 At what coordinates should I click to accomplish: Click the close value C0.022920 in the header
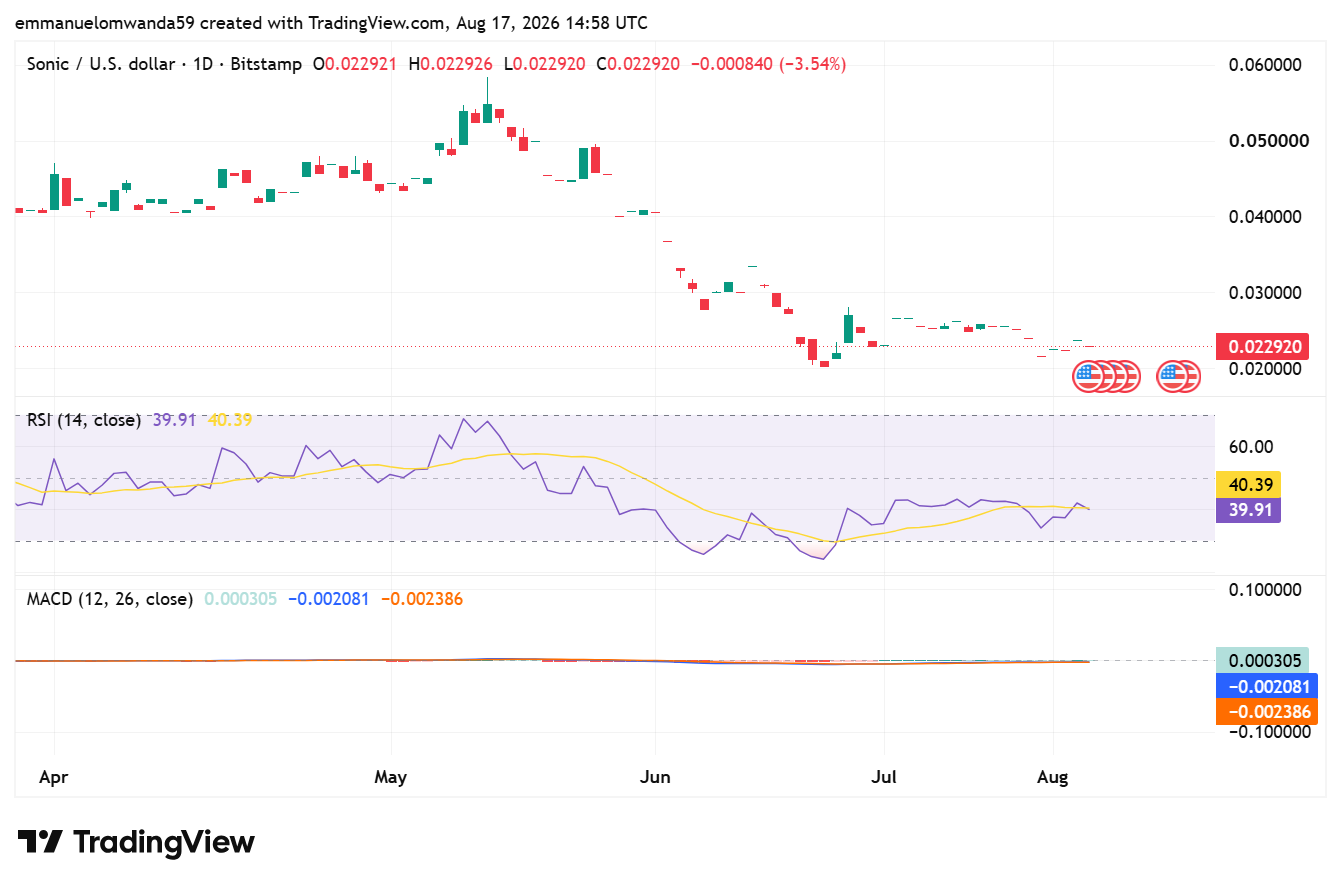coord(638,64)
